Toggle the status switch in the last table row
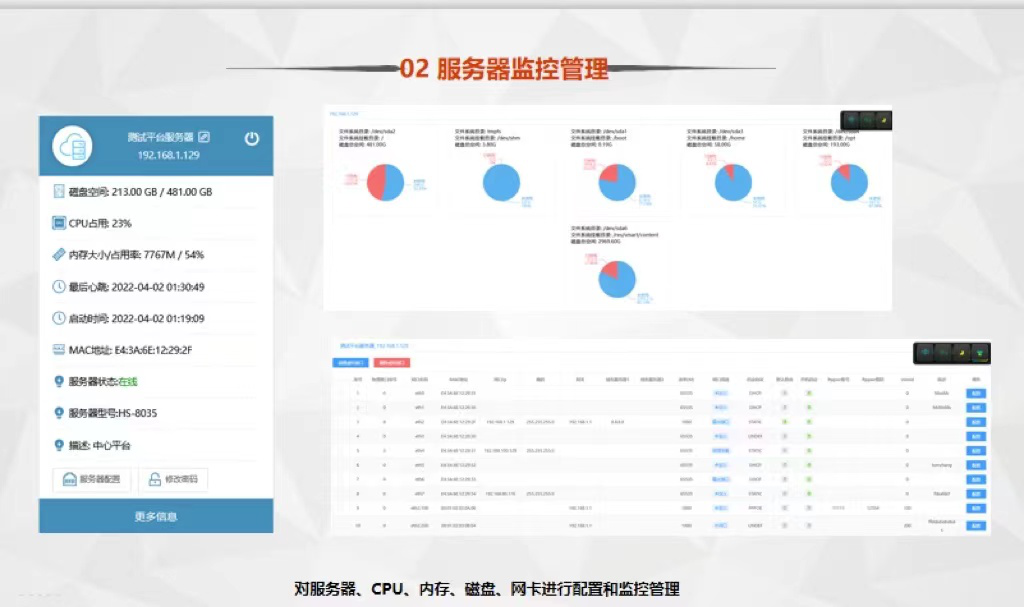Image resolution: width=1024 pixels, height=607 pixels. 809,524
